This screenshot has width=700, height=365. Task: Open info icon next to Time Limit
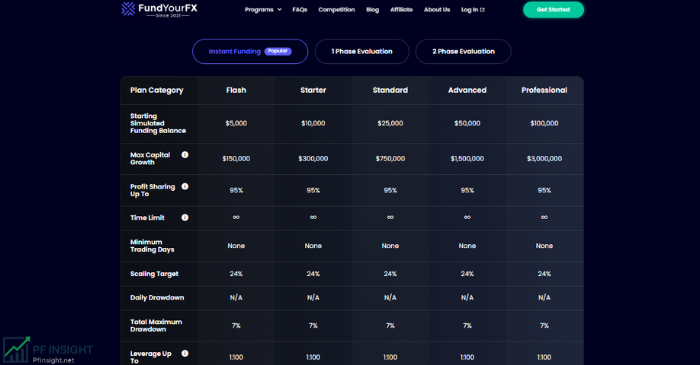coord(185,218)
